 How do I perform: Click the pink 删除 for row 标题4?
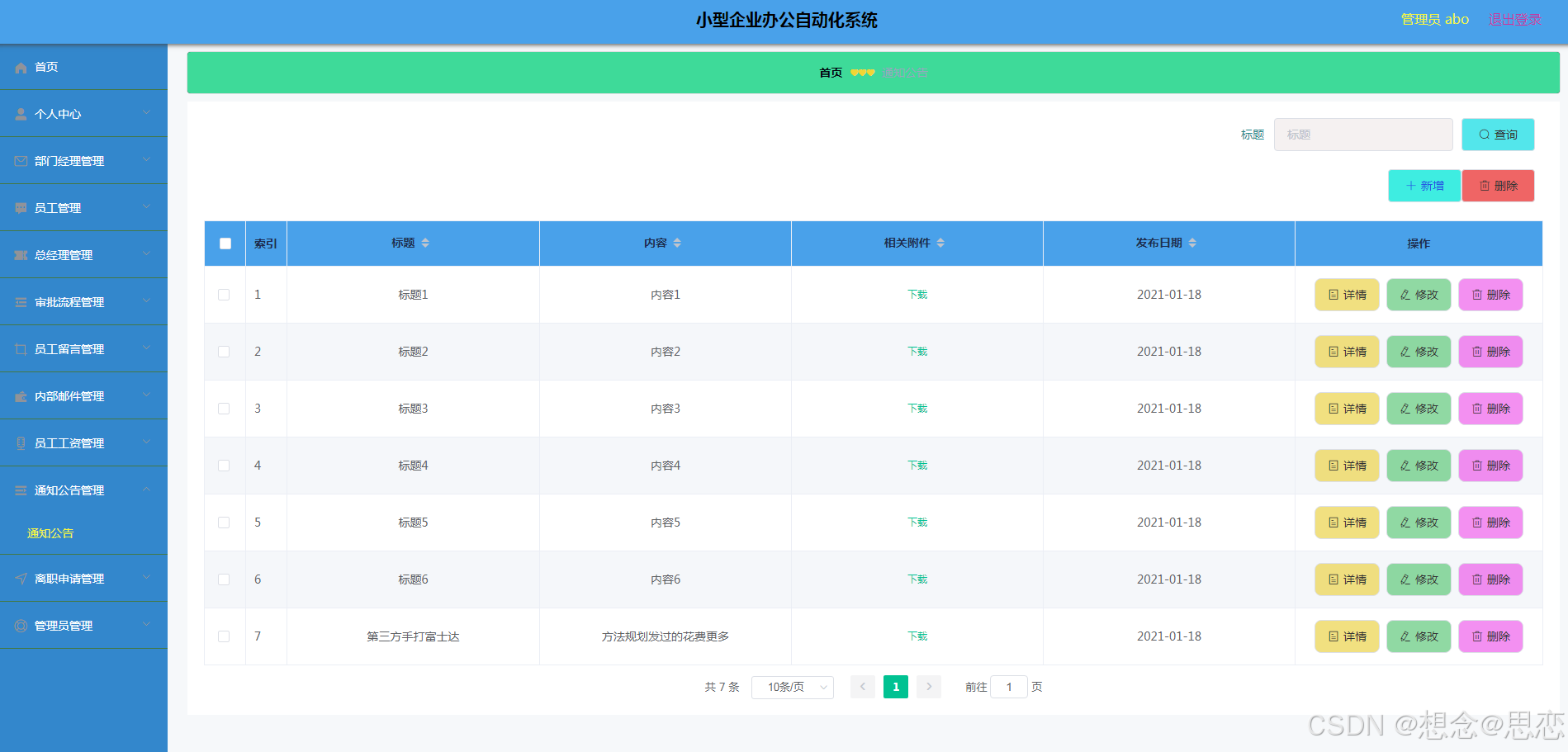(x=1490, y=466)
